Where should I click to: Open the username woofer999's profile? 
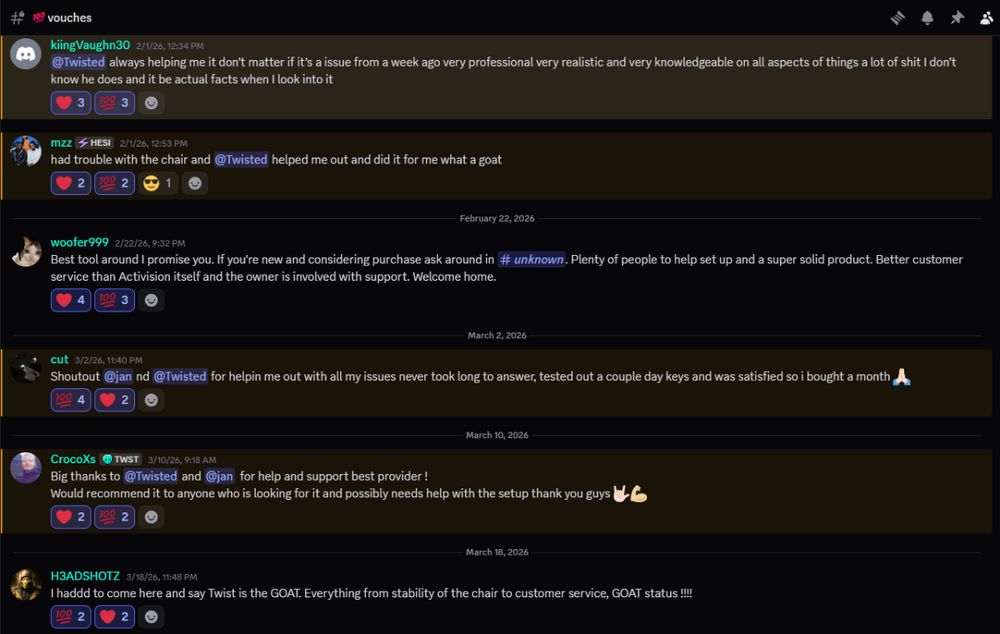click(x=80, y=242)
